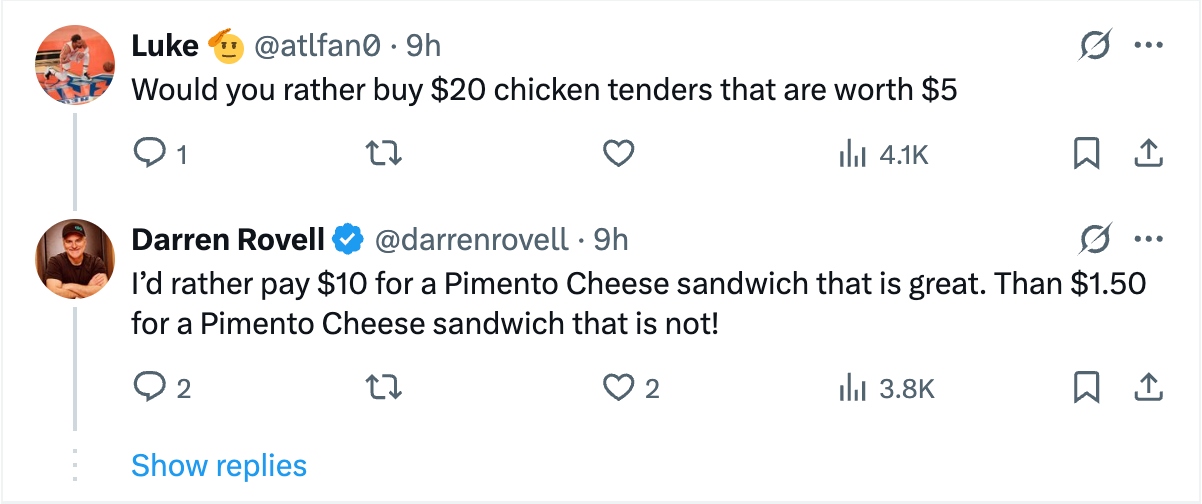Open the @darrenrovell profile handle
Screen dimensions: 1202x504
tap(470, 240)
